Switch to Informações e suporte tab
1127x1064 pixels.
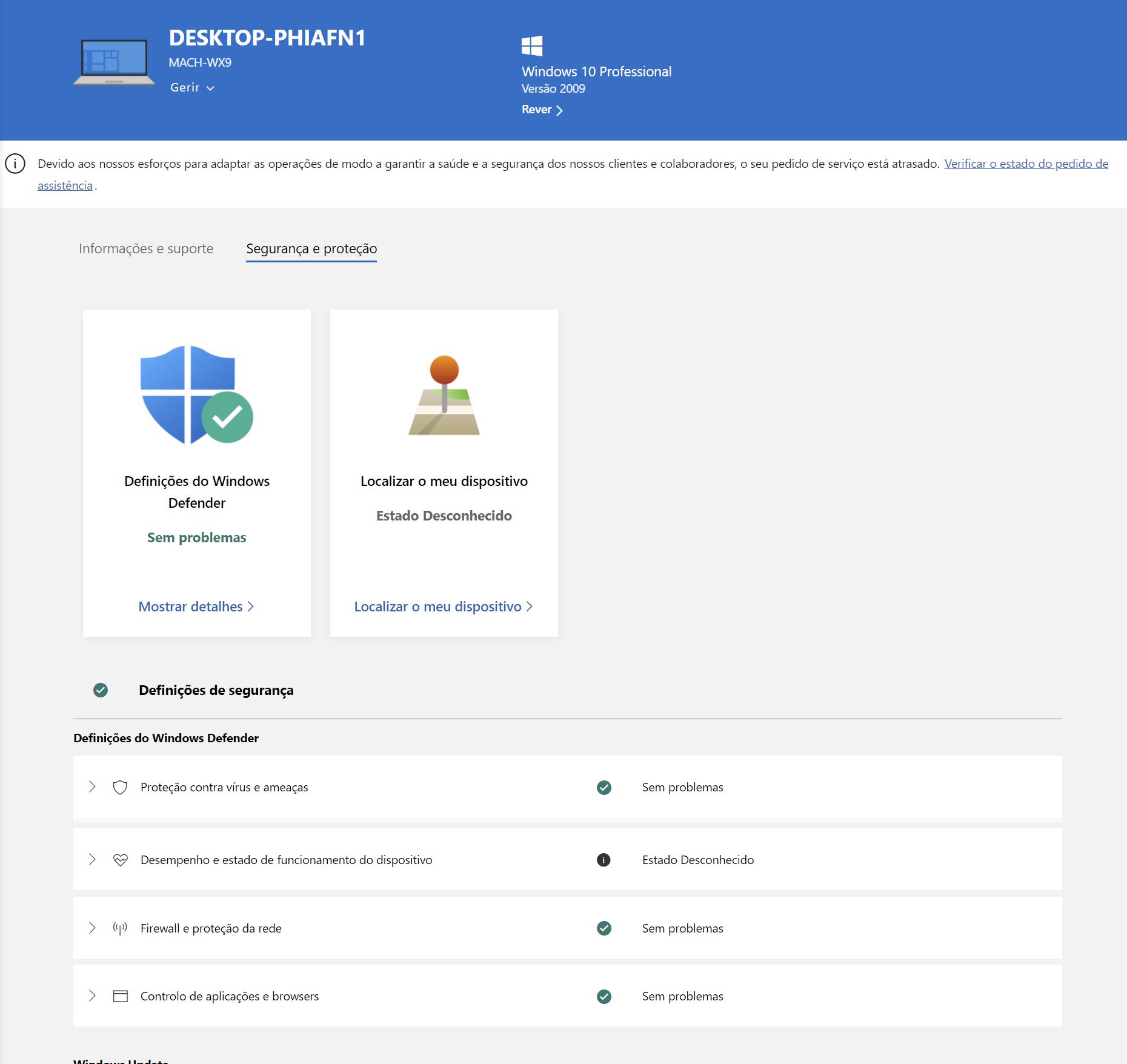click(x=146, y=248)
